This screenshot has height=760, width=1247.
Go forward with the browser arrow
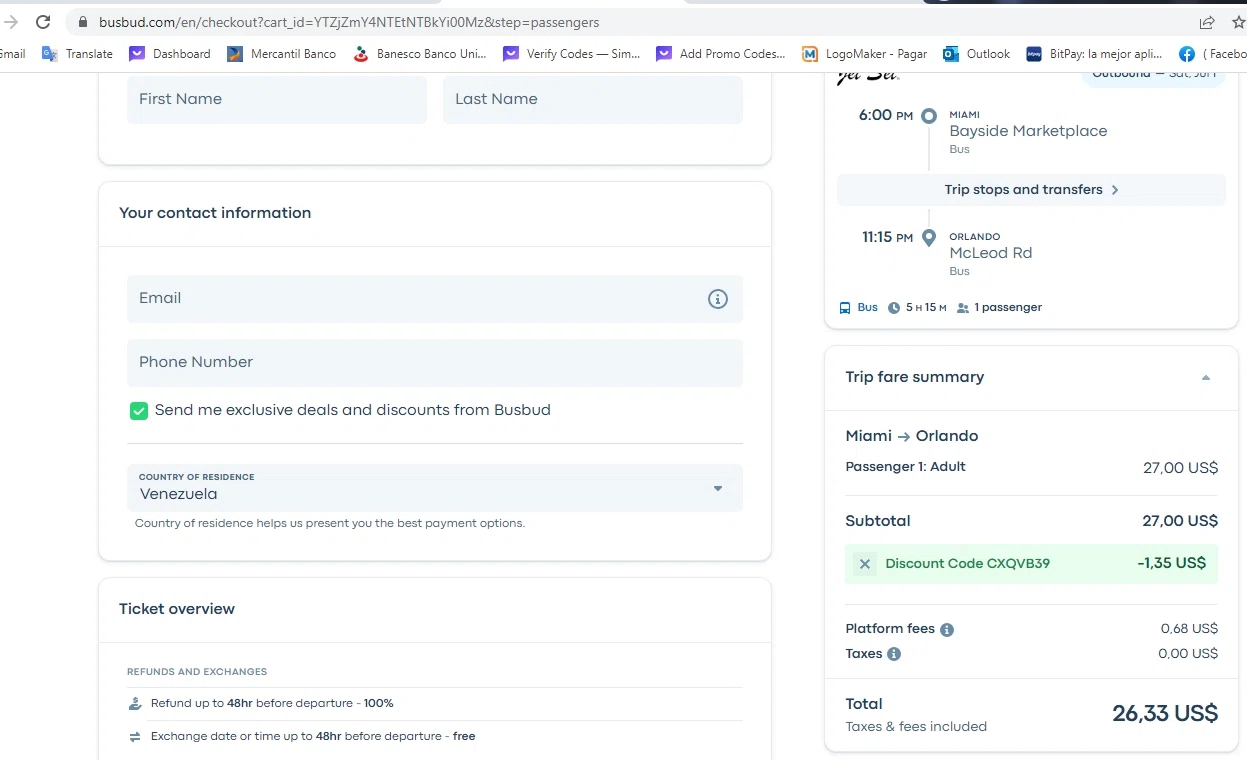point(11,22)
